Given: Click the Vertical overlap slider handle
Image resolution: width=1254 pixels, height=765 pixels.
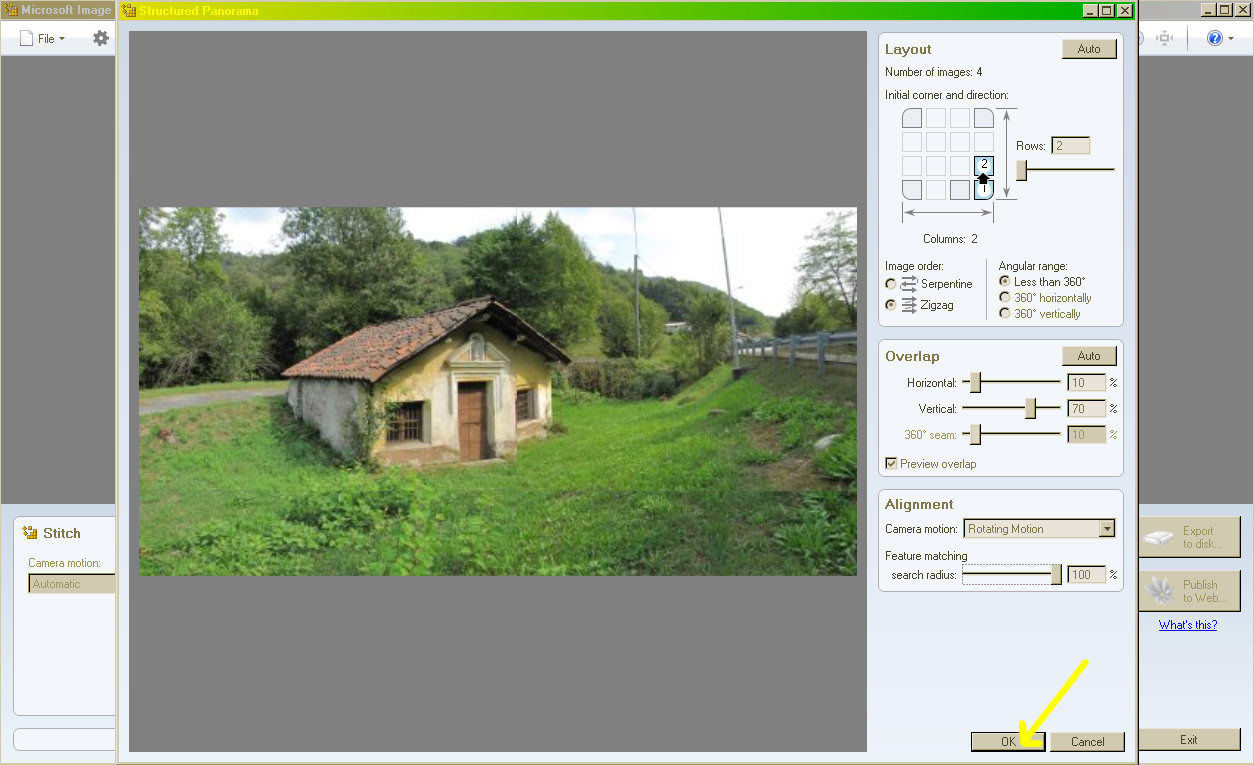Looking at the screenshot, I should coord(1030,408).
